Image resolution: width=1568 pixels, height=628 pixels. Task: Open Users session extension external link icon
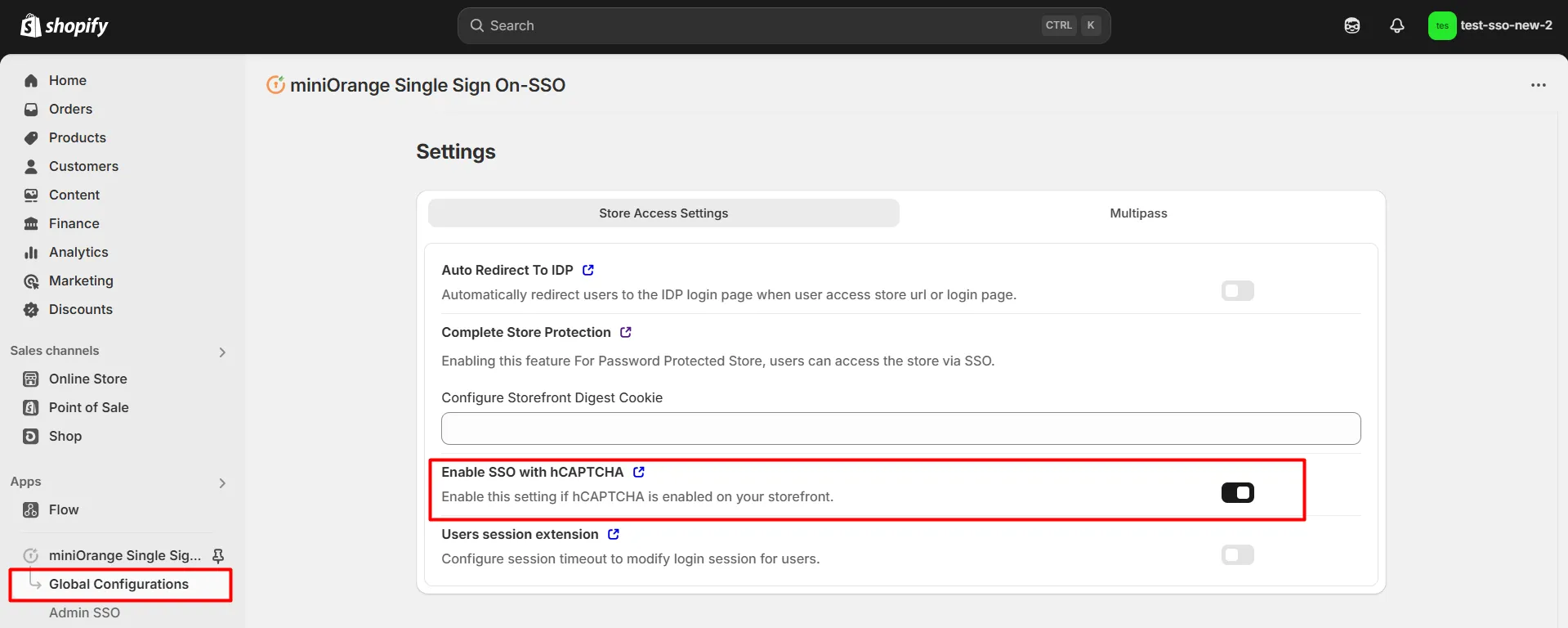coord(614,534)
